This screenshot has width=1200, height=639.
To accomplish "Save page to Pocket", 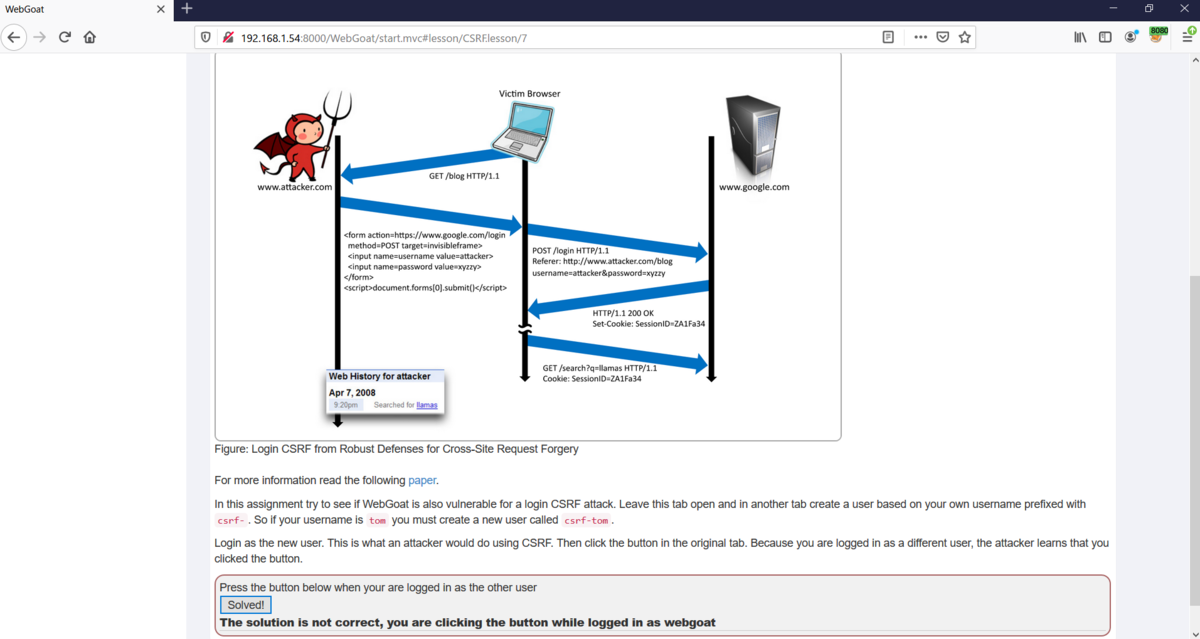I will point(943,37).
